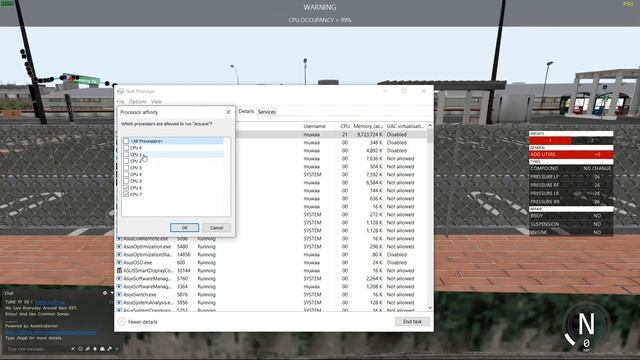Image resolution: width=640 pixels, height=360 pixels.
Task: Select the PRESSURE LR row
Action: pyautogui.click(x=571, y=193)
